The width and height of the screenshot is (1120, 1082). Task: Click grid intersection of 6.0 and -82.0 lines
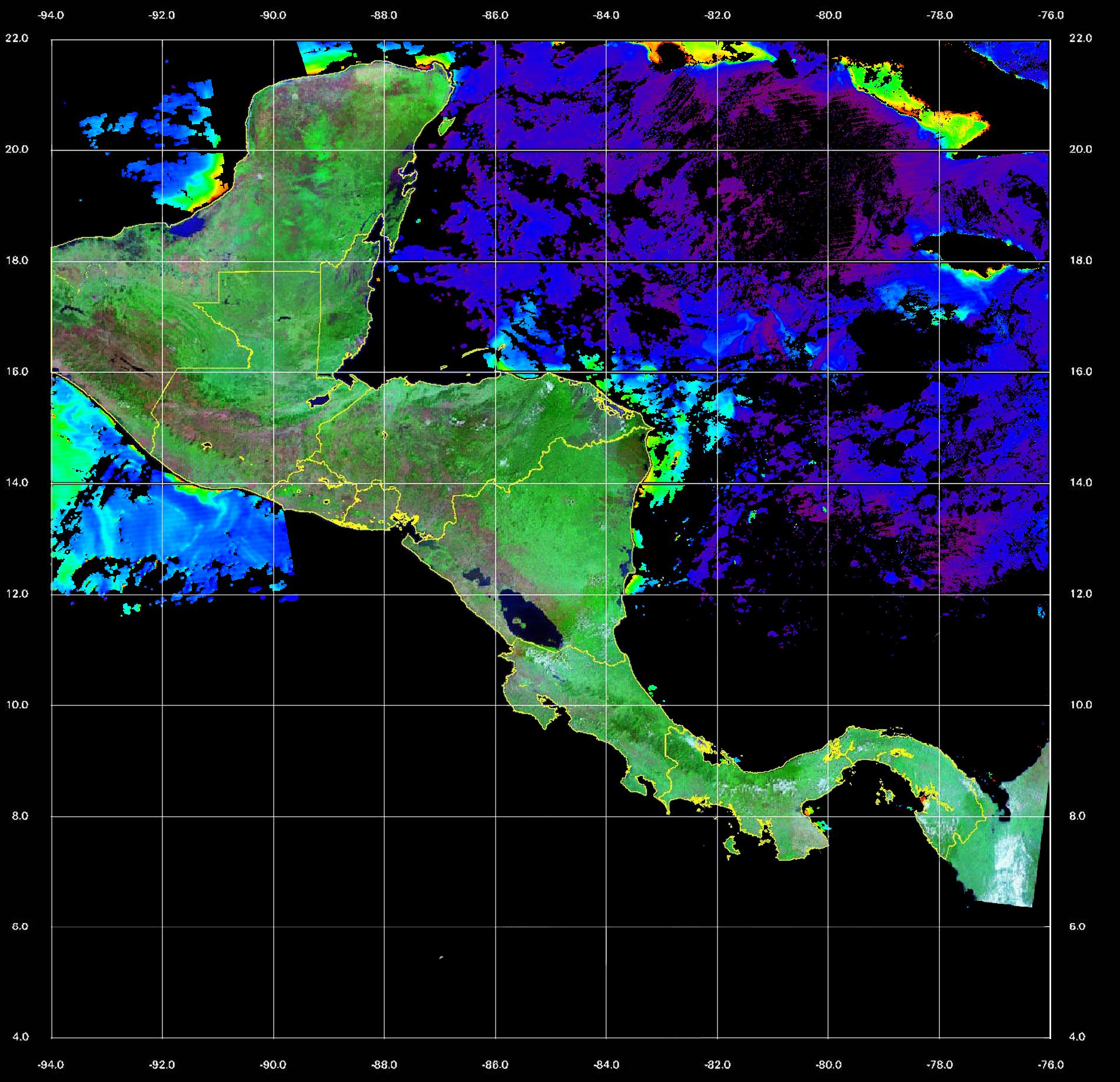717,927
